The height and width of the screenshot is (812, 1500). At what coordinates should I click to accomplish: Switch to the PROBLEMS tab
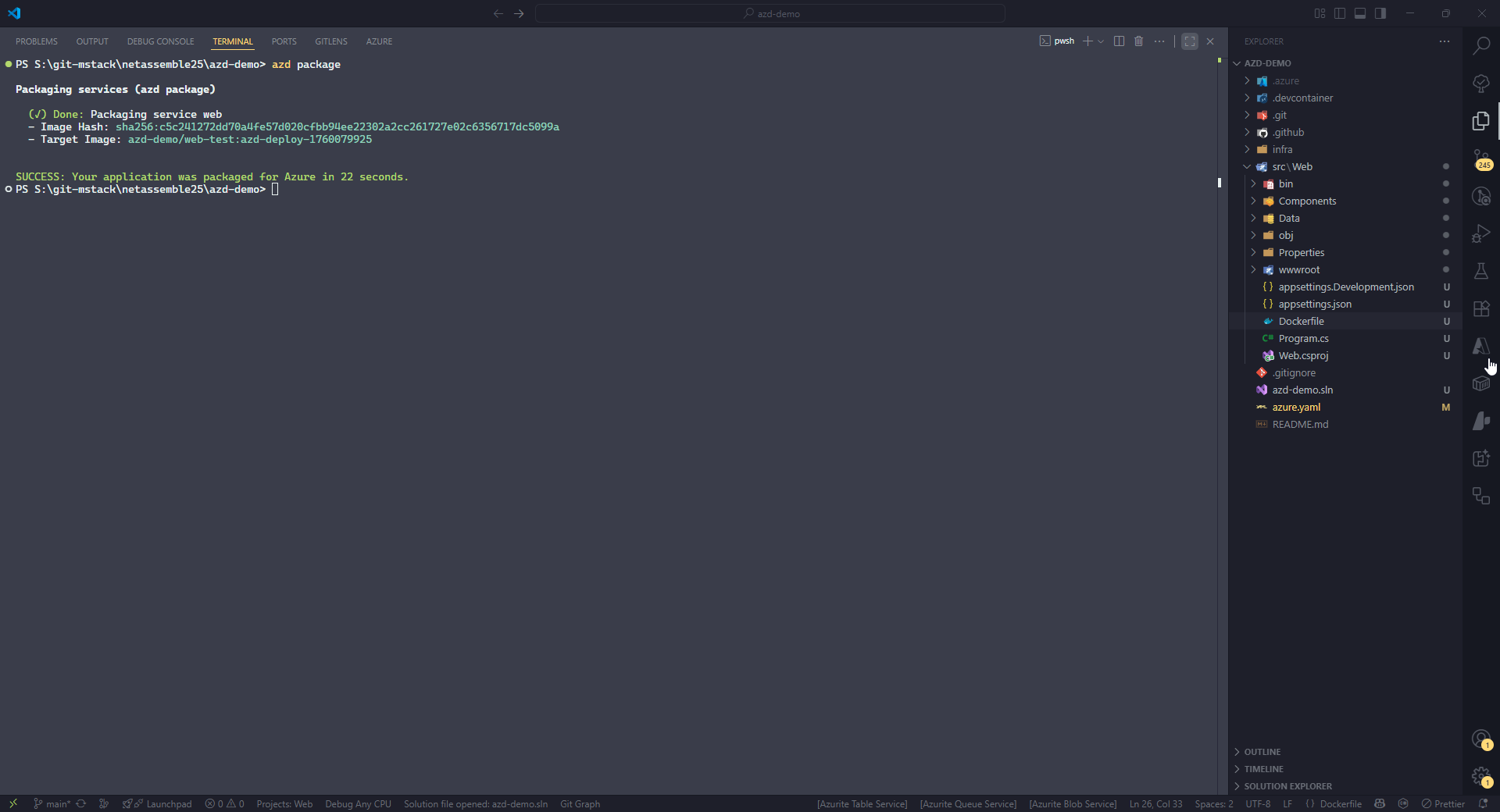click(36, 41)
